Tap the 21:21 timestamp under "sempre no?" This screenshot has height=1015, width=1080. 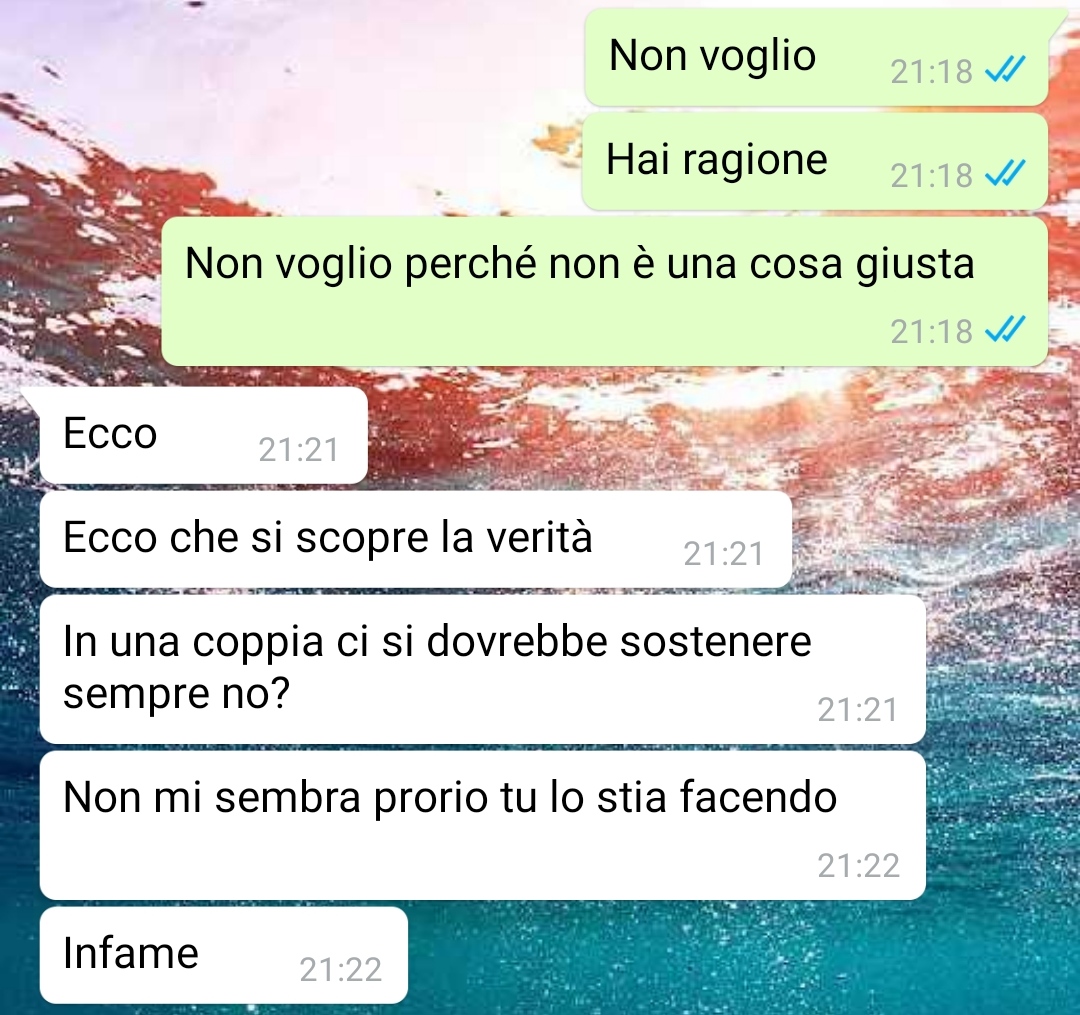click(x=858, y=710)
